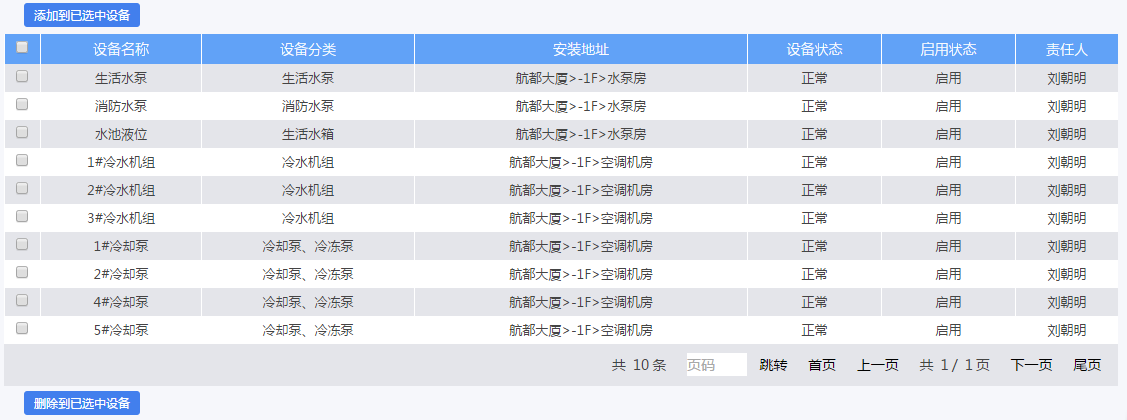Click the 删除到已选中设备 button
The width and height of the screenshot is (1127, 420).
[x=82, y=403]
